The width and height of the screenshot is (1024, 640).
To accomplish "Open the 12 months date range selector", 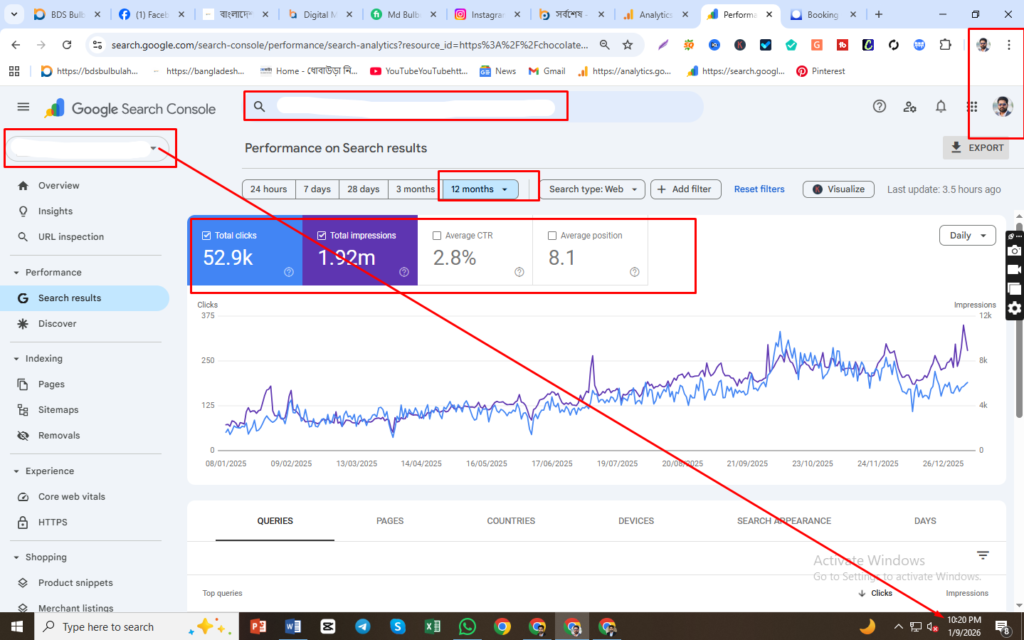I will pos(479,189).
